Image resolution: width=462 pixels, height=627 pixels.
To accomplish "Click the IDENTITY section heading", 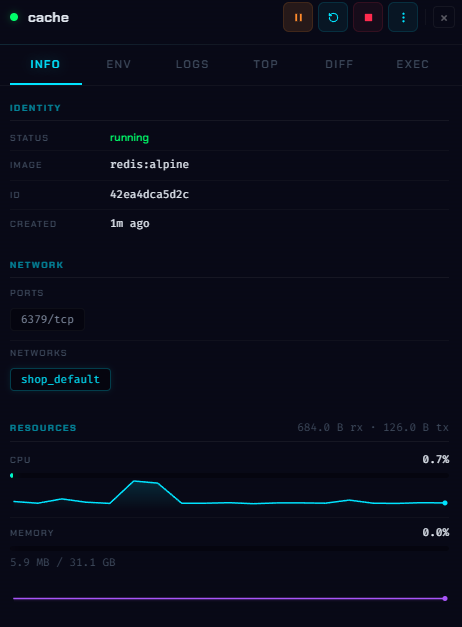I will (35, 108).
